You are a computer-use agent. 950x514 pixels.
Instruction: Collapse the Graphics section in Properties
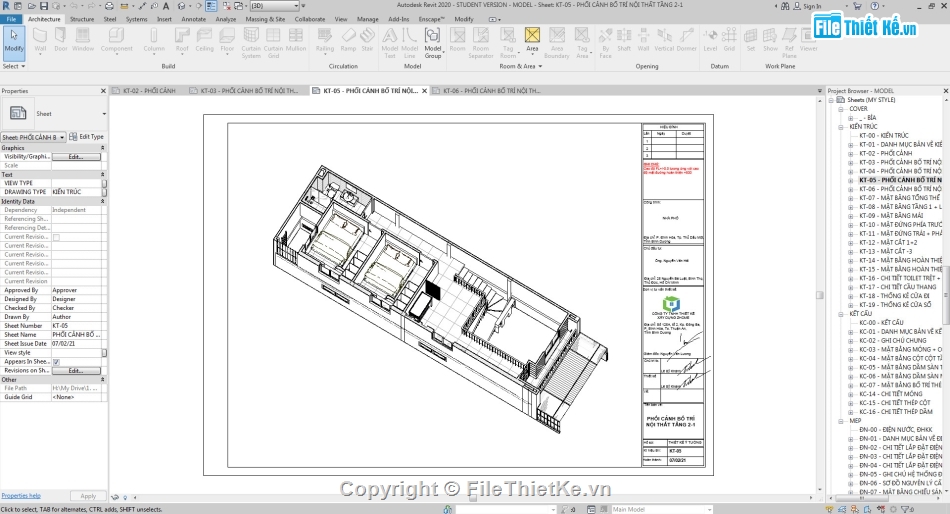coord(102,148)
